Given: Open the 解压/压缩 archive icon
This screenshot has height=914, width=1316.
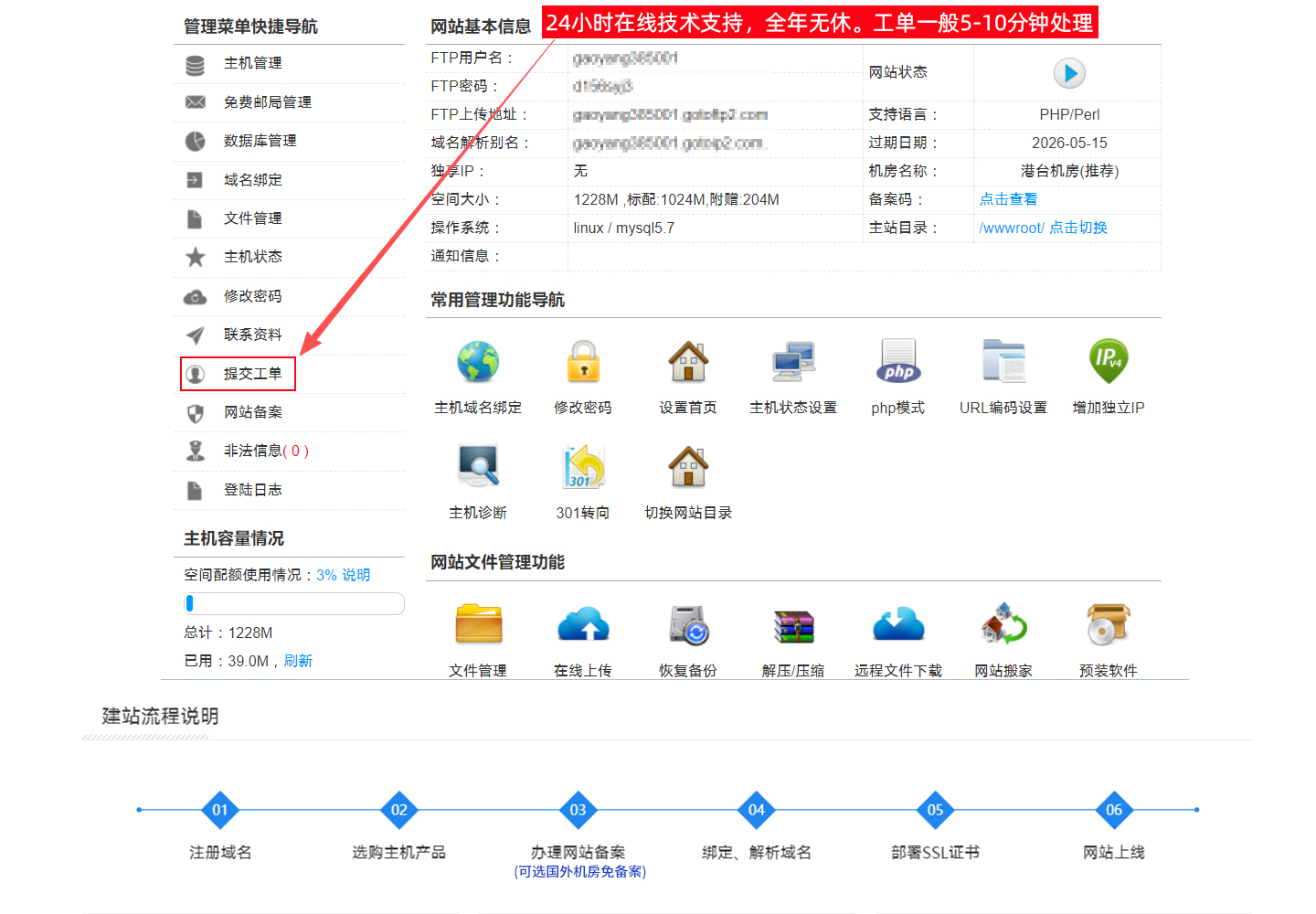Looking at the screenshot, I should point(793,625).
